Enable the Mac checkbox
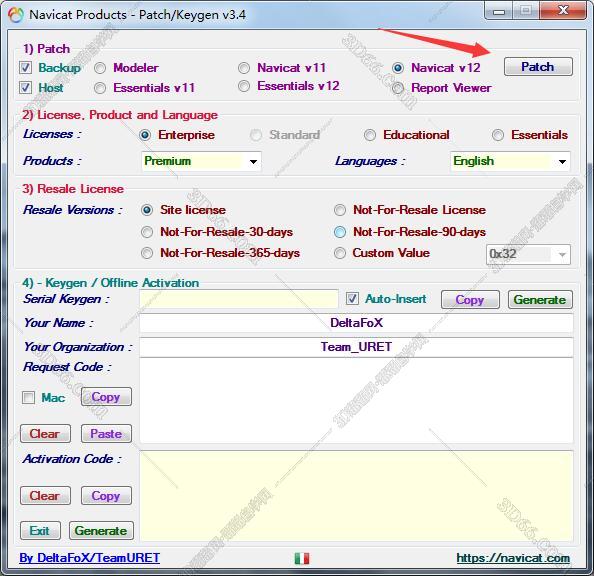Viewport: 594px width, 576px height. point(28,398)
